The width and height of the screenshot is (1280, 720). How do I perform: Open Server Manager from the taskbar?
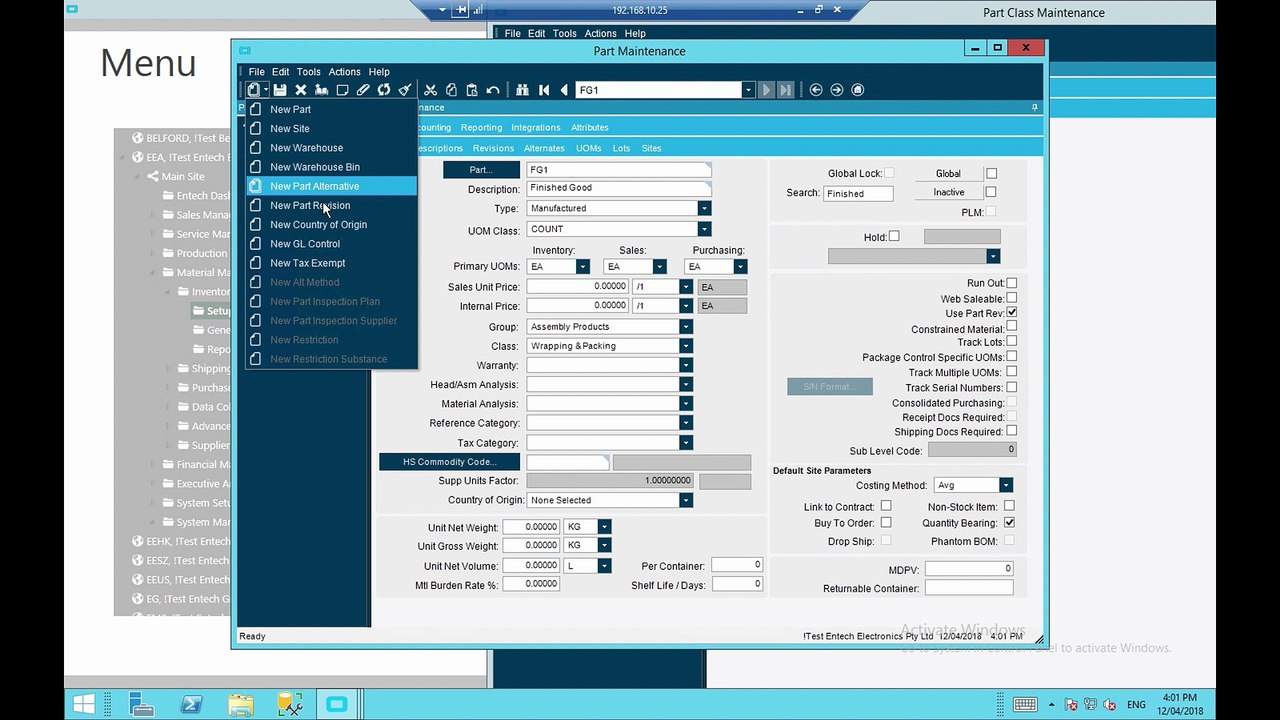click(142, 704)
